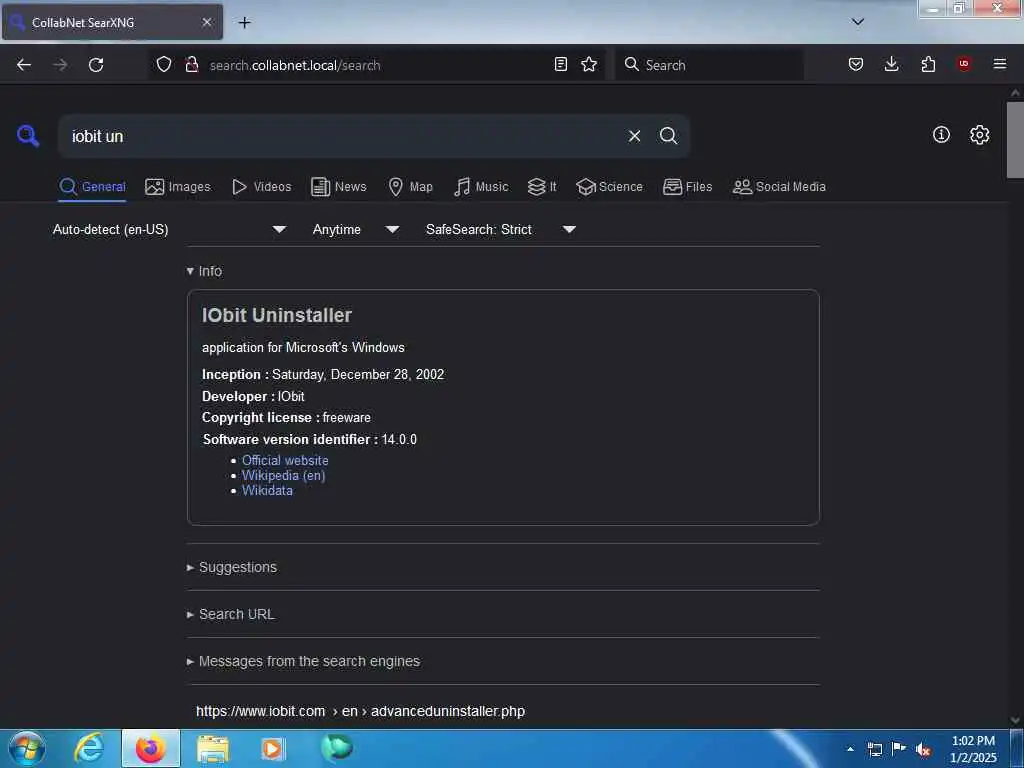
Task: Open the taskbar clock showing 1:02 PM
Action: coord(973,749)
